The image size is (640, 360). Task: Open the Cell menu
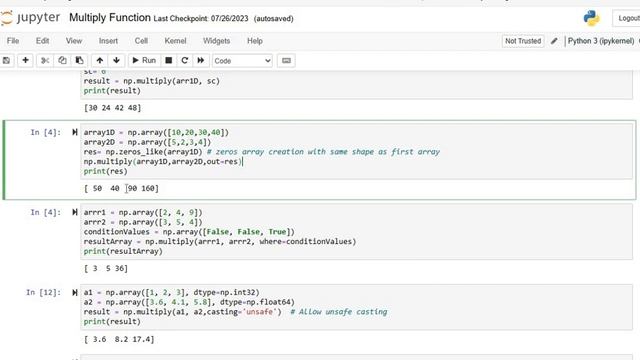coord(141,41)
